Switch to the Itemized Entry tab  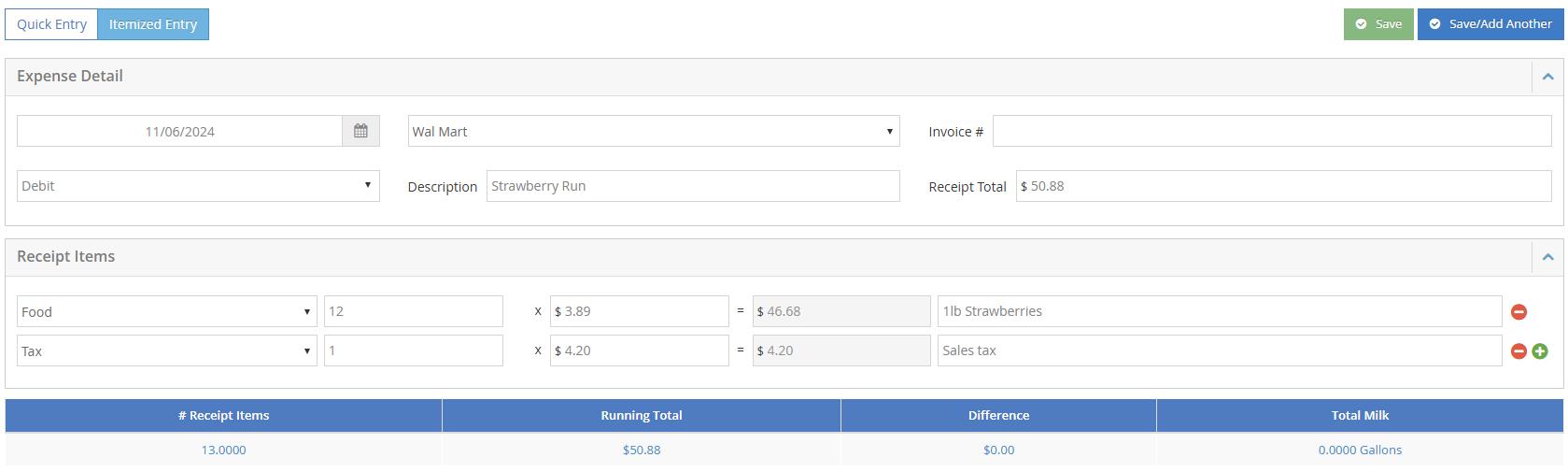click(153, 24)
